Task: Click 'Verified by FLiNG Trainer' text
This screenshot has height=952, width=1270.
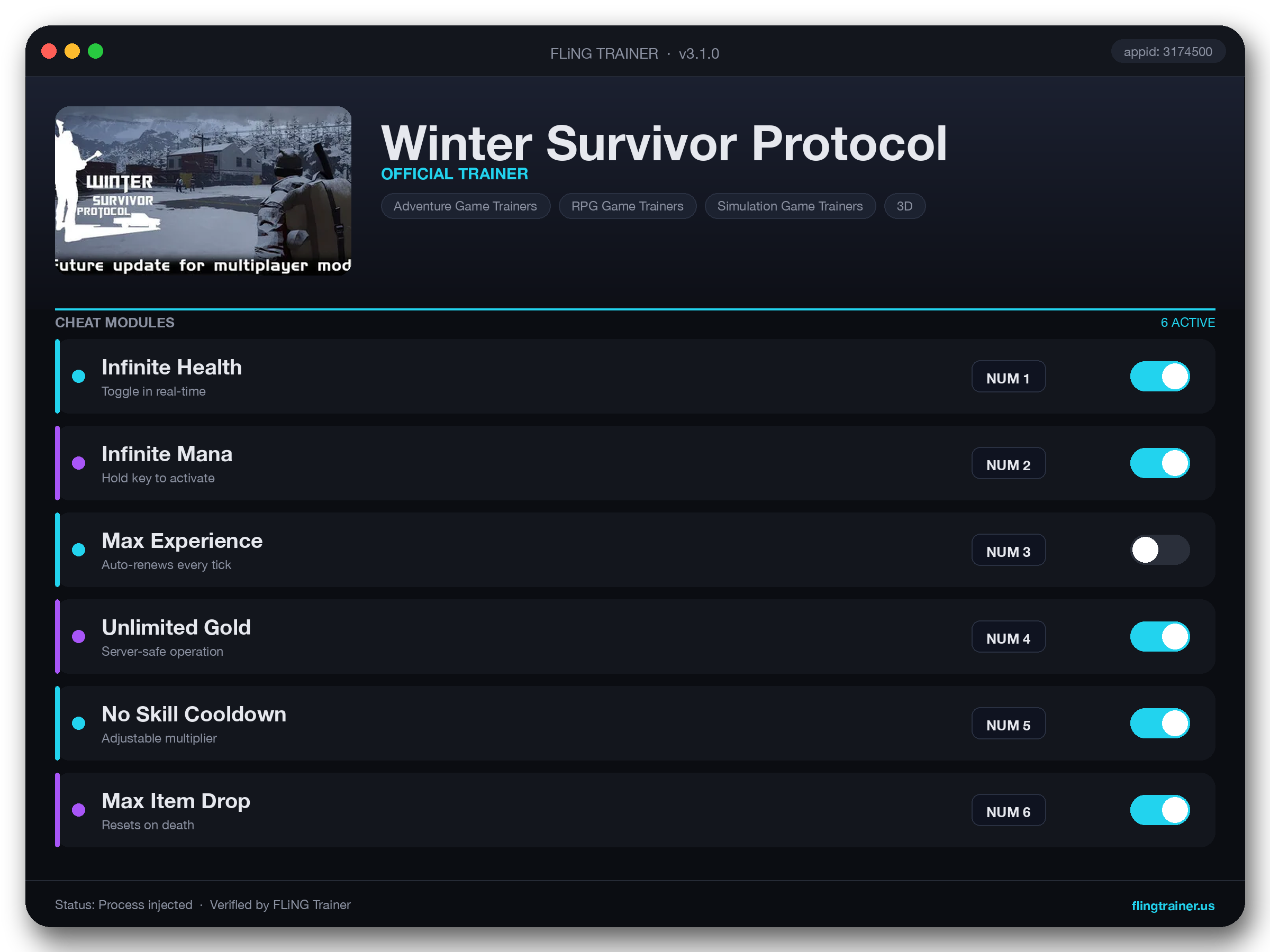Action: [x=280, y=905]
